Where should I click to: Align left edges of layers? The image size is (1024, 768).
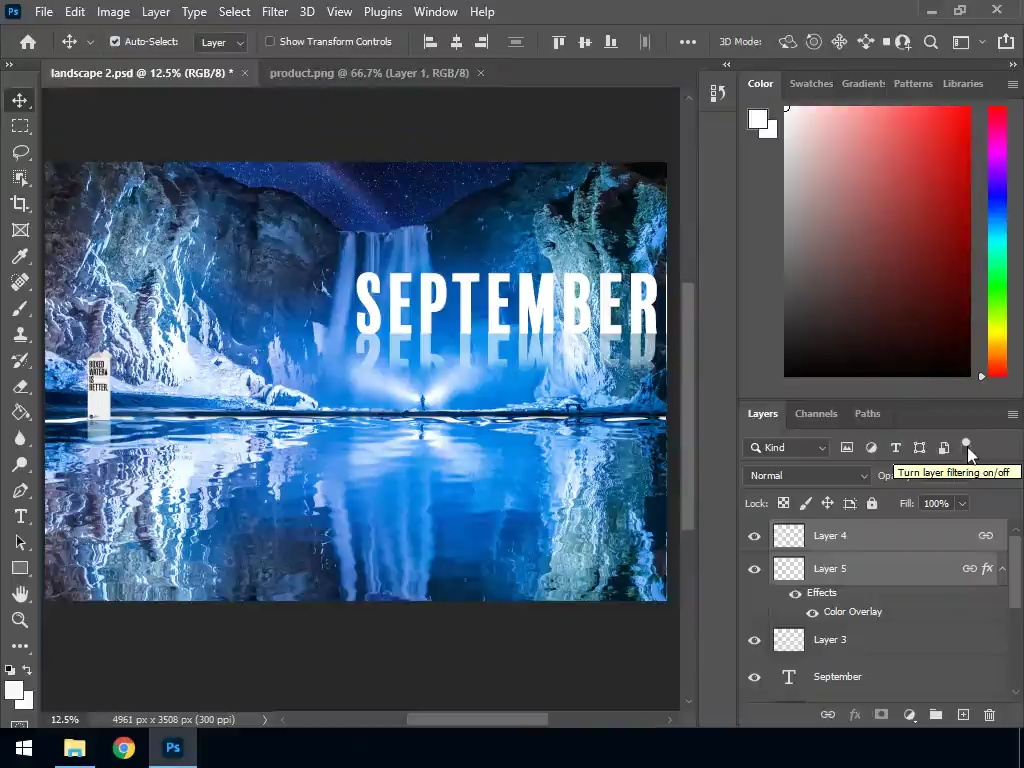[x=430, y=42]
